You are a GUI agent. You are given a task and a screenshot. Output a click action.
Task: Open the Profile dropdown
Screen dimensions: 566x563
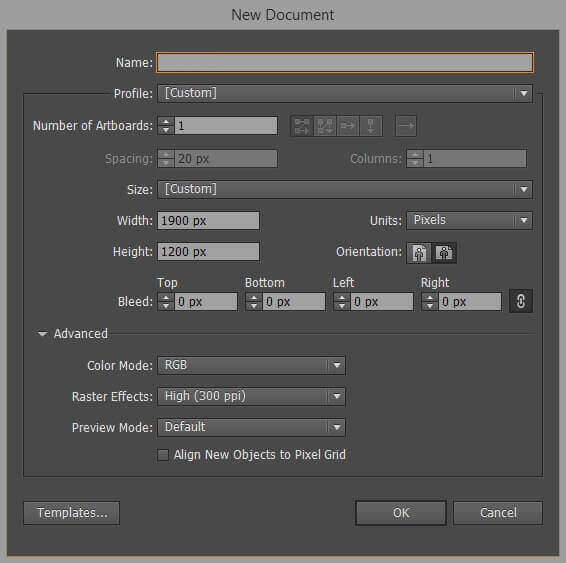tap(345, 93)
